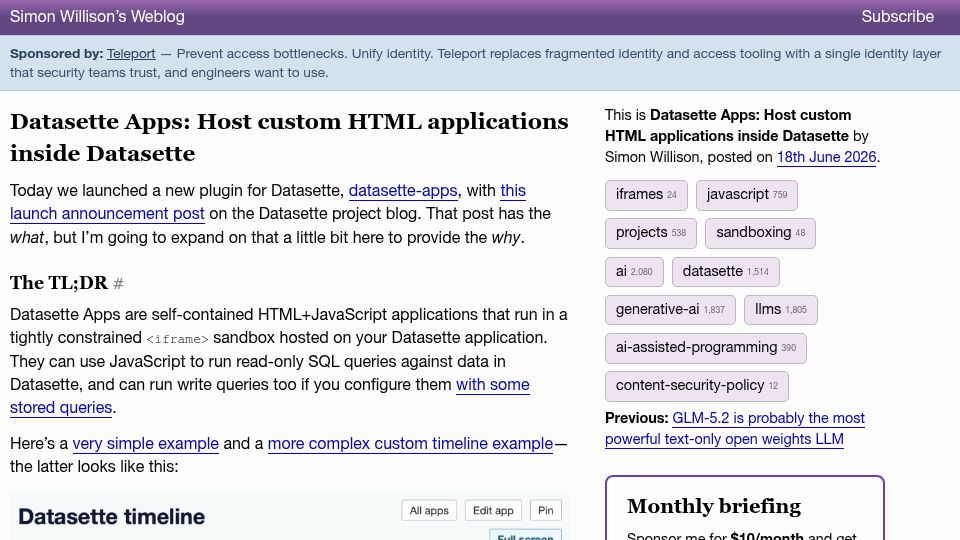Click the <iframe> code text
Screen dimensions: 960x540
point(177,339)
